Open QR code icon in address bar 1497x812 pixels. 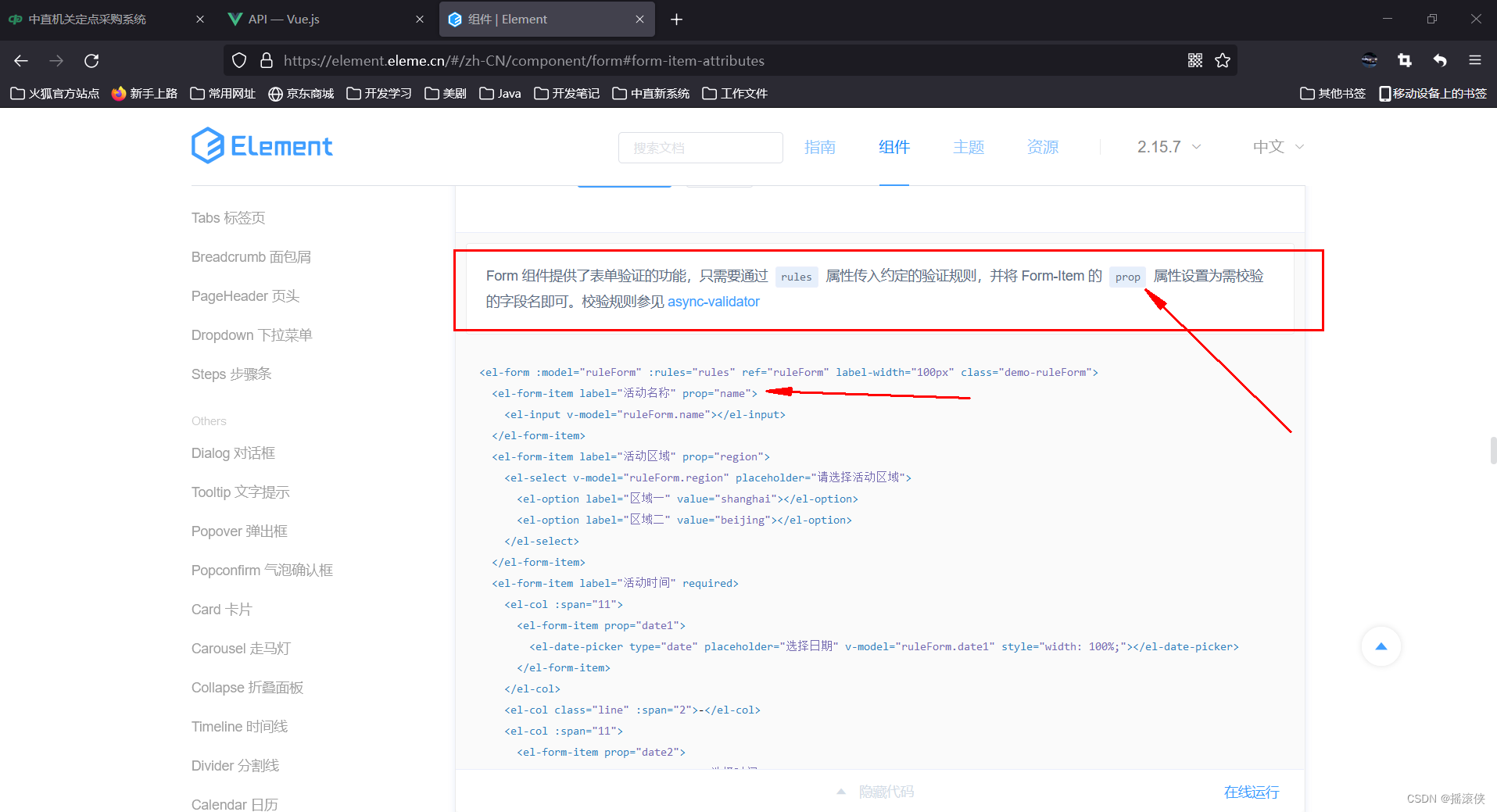click(x=1195, y=60)
